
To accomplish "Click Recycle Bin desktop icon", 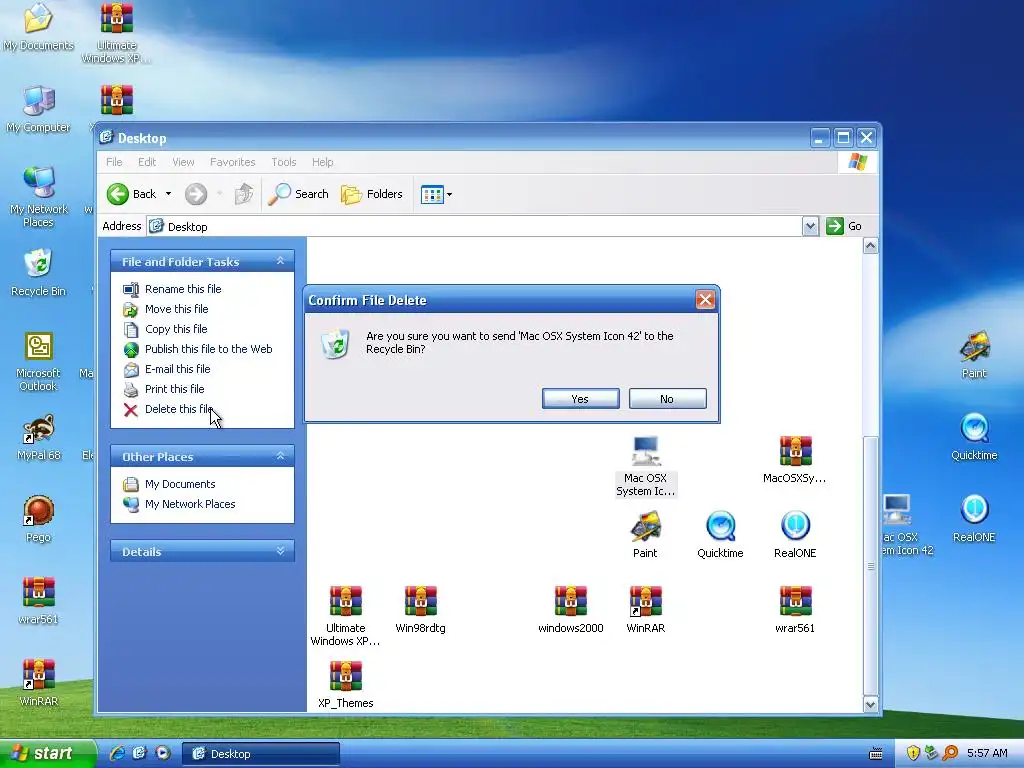I will pos(38,273).
